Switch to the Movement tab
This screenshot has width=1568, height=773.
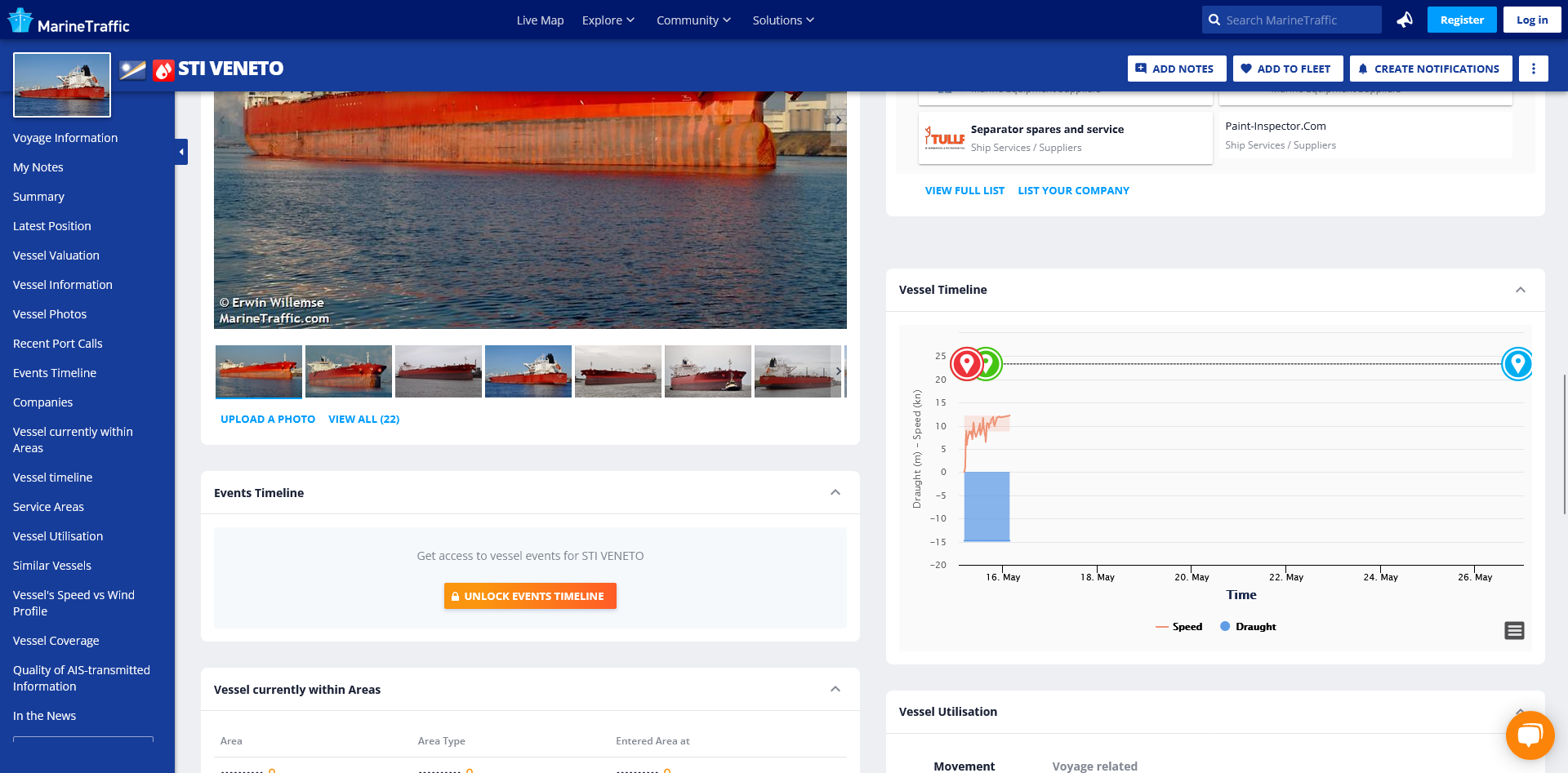(x=964, y=766)
